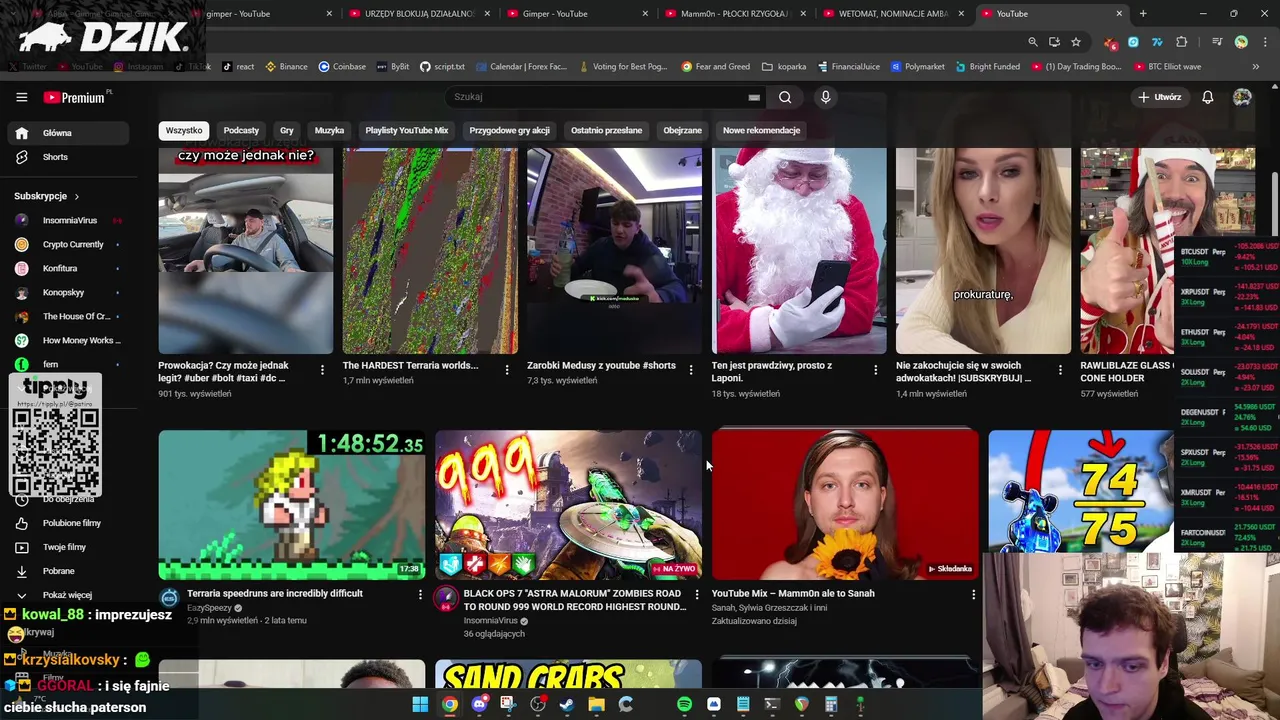The width and height of the screenshot is (1280, 720).
Task: Open Discord from the taskbar
Action: point(479,704)
